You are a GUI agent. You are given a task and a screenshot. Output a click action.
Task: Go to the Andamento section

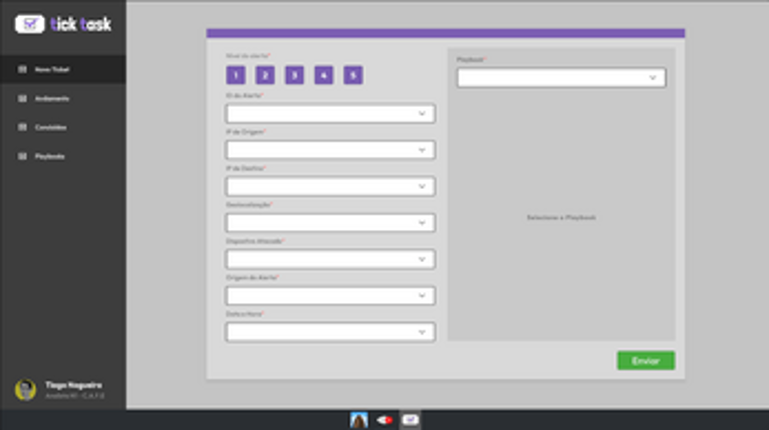51,99
